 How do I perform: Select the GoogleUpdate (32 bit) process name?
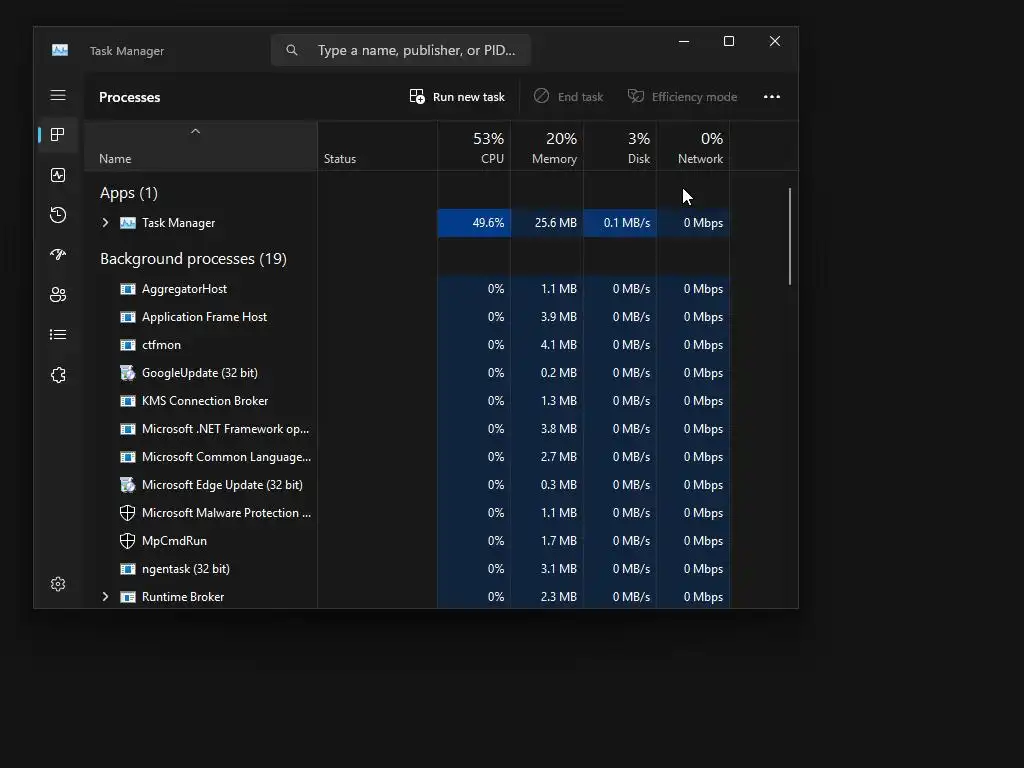(200, 373)
